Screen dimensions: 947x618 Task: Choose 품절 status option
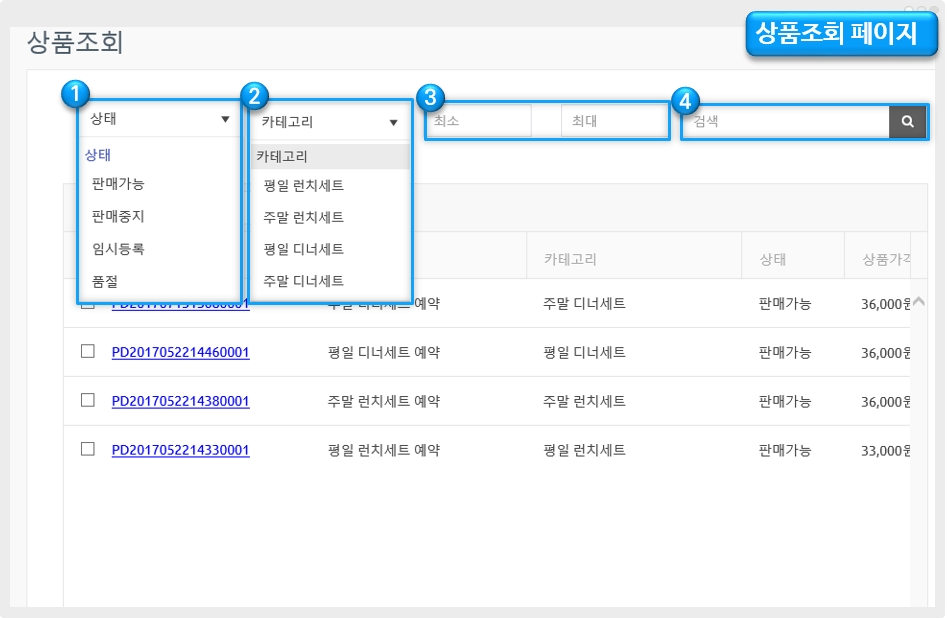click(x=105, y=282)
